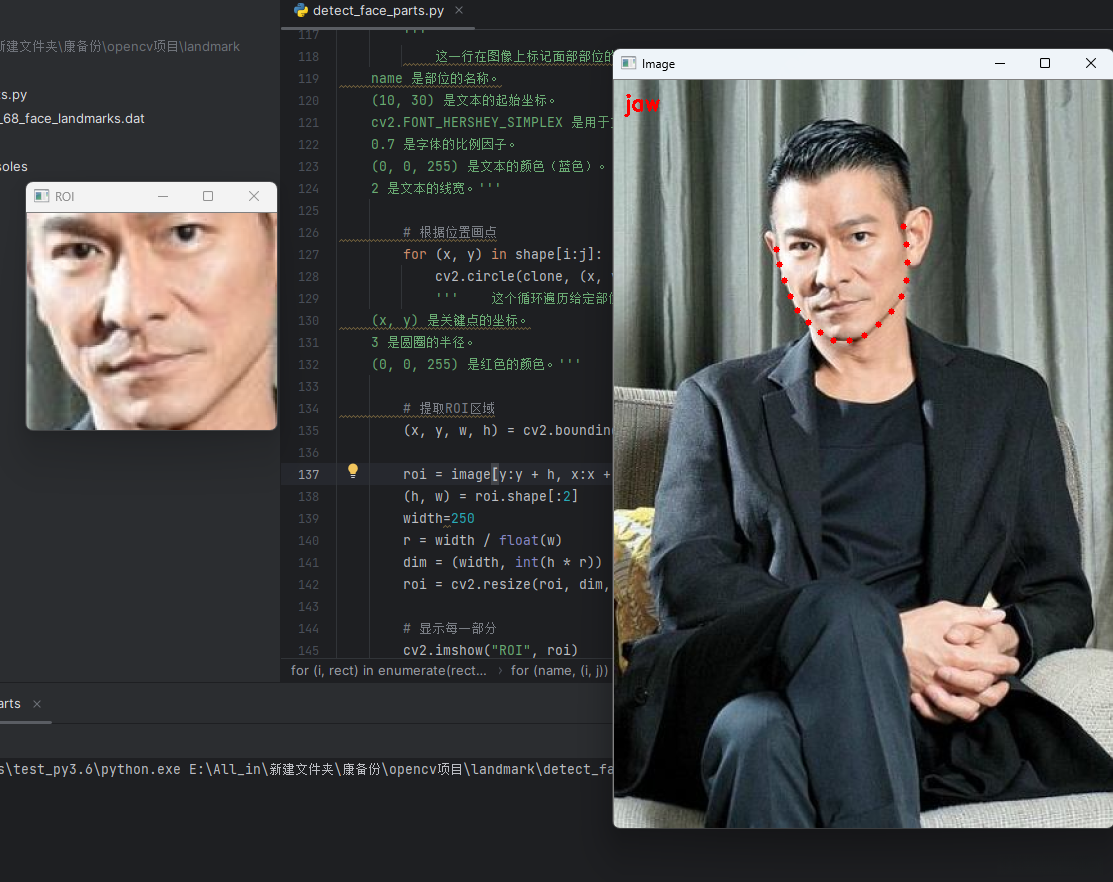Click the face thumbnail in ROI window
The height and width of the screenshot is (882, 1113).
coord(151,321)
